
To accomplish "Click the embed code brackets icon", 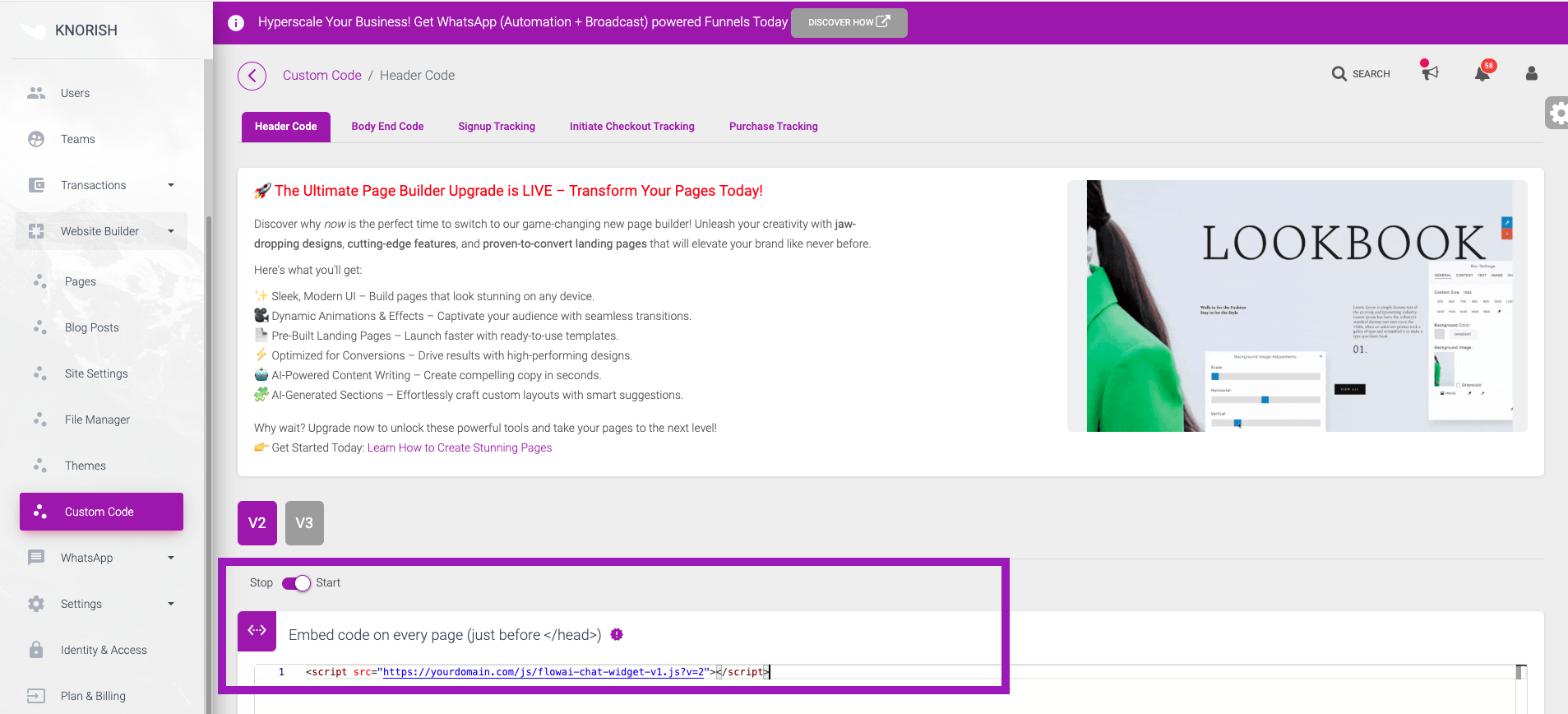I will [257, 631].
